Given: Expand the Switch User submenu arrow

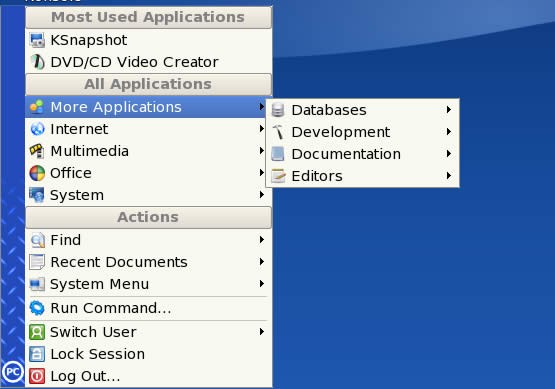Looking at the screenshot, I should pyautogui.click(x=262, y=332).
